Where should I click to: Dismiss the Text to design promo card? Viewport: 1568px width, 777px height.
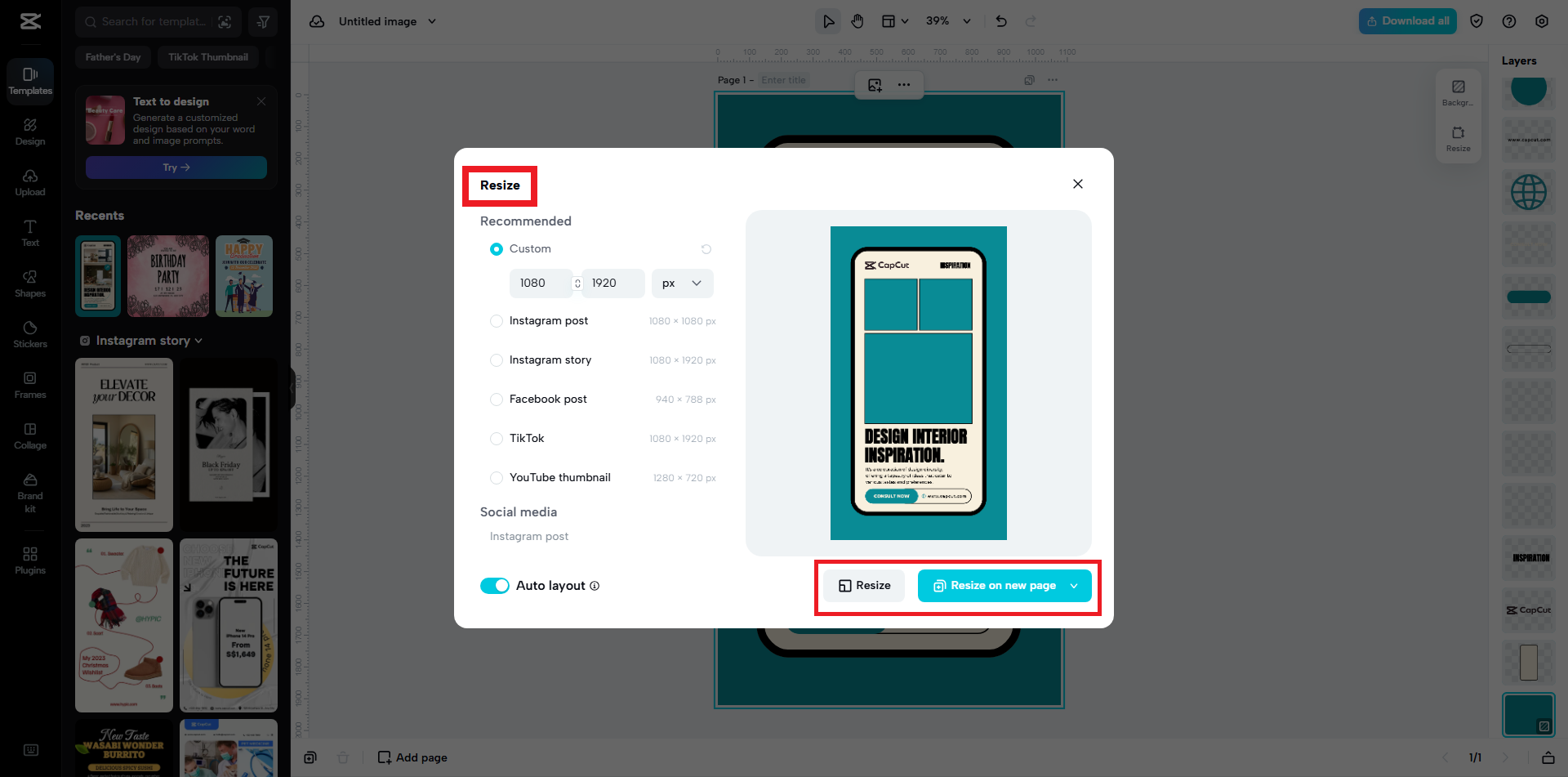pos(261,101)
